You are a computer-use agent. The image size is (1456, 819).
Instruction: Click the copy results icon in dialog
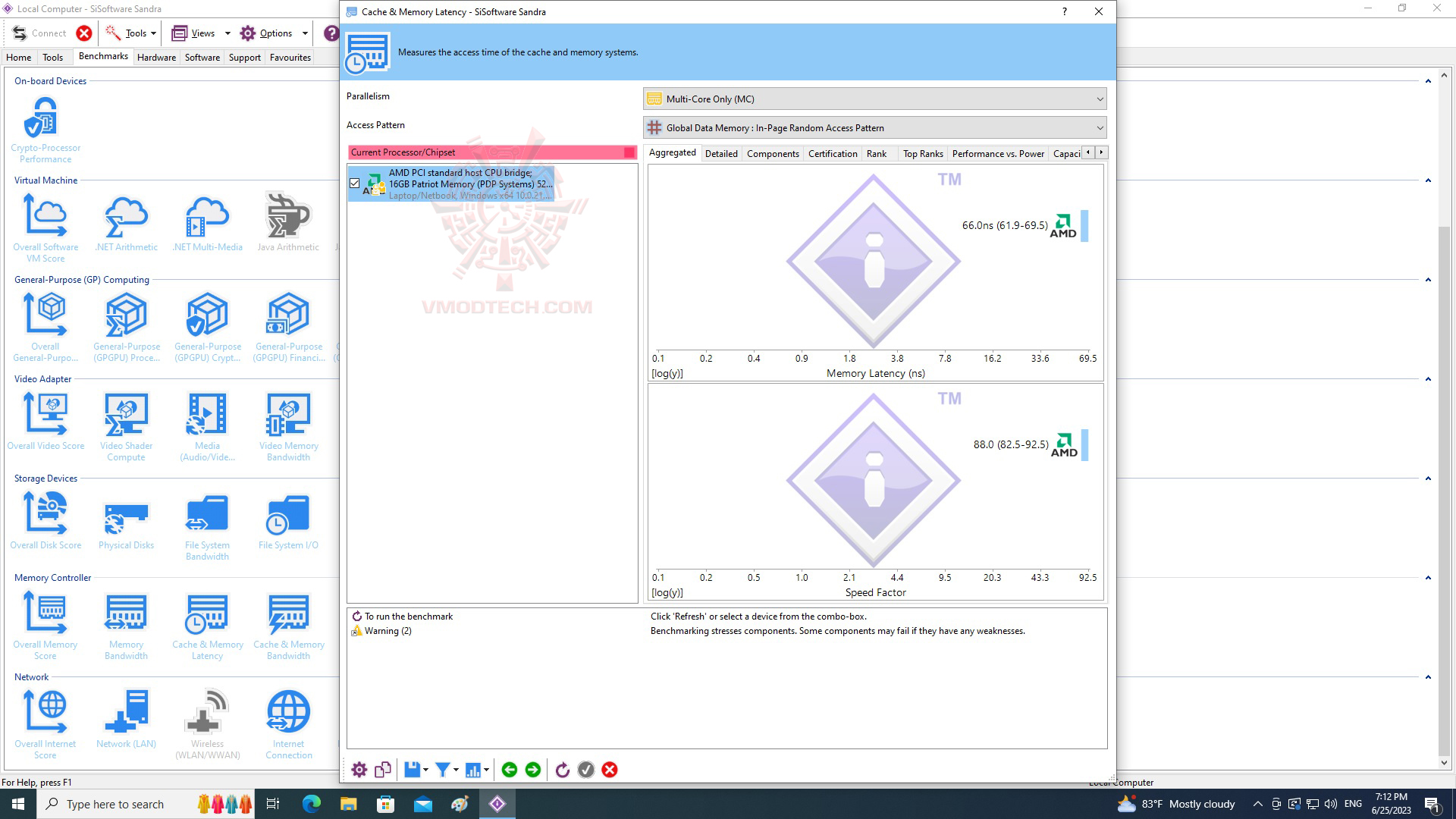(x=383, y=770)
